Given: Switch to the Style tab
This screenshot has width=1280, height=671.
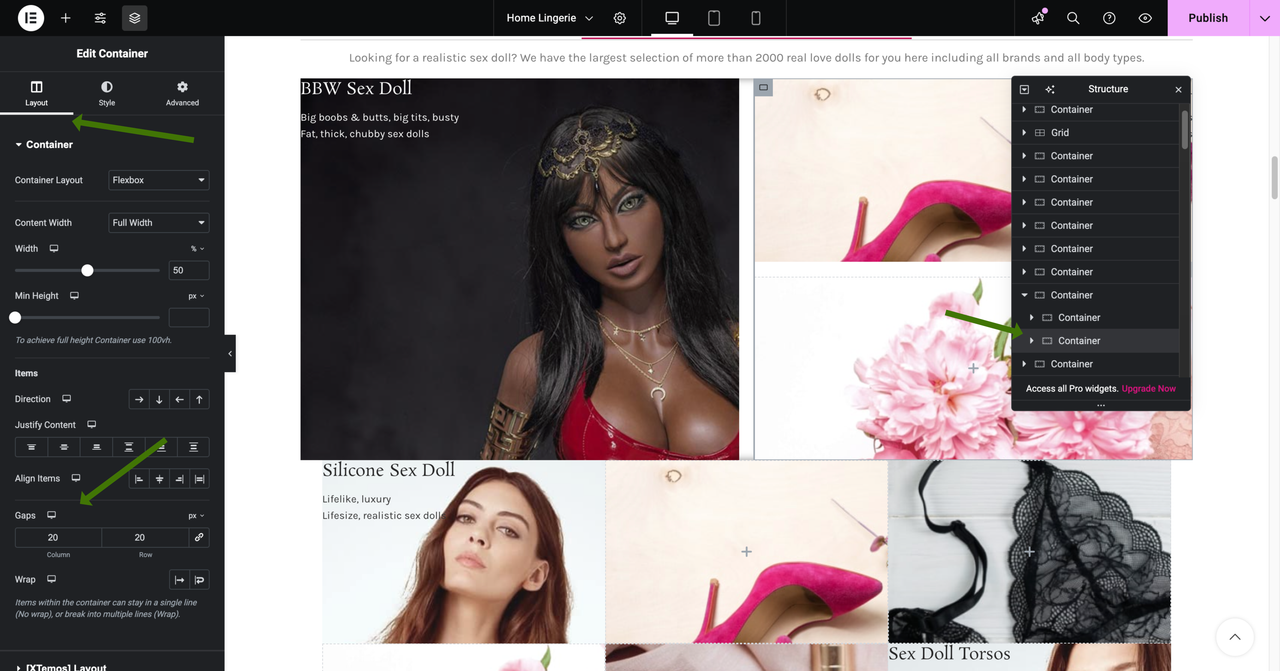Looking at the screenshot, I should pyautogui.click(x=107, y=94).
